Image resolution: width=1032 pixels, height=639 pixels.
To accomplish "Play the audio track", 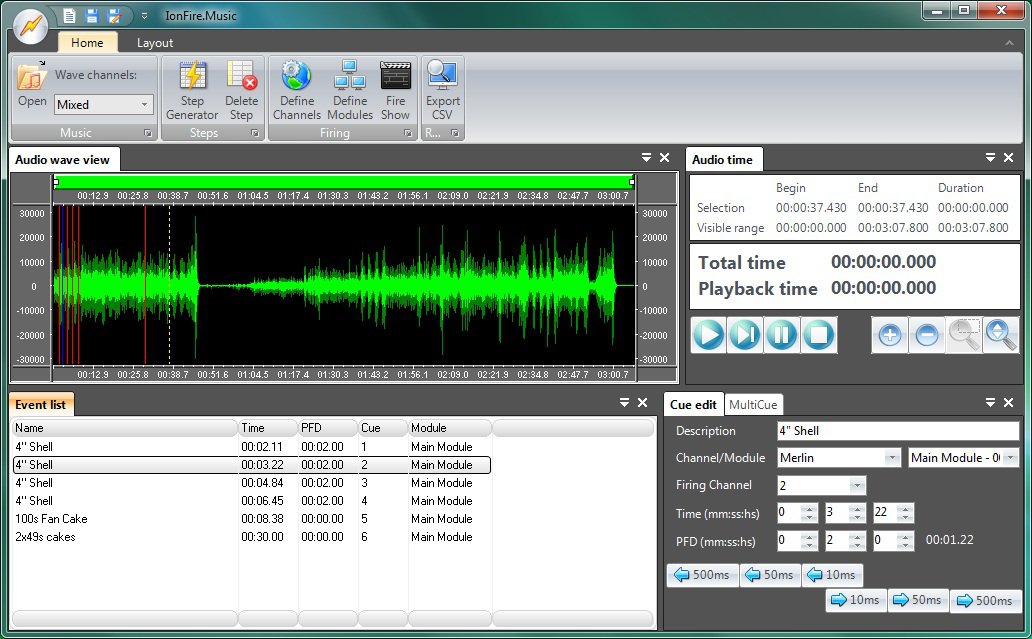I will 709,335.
